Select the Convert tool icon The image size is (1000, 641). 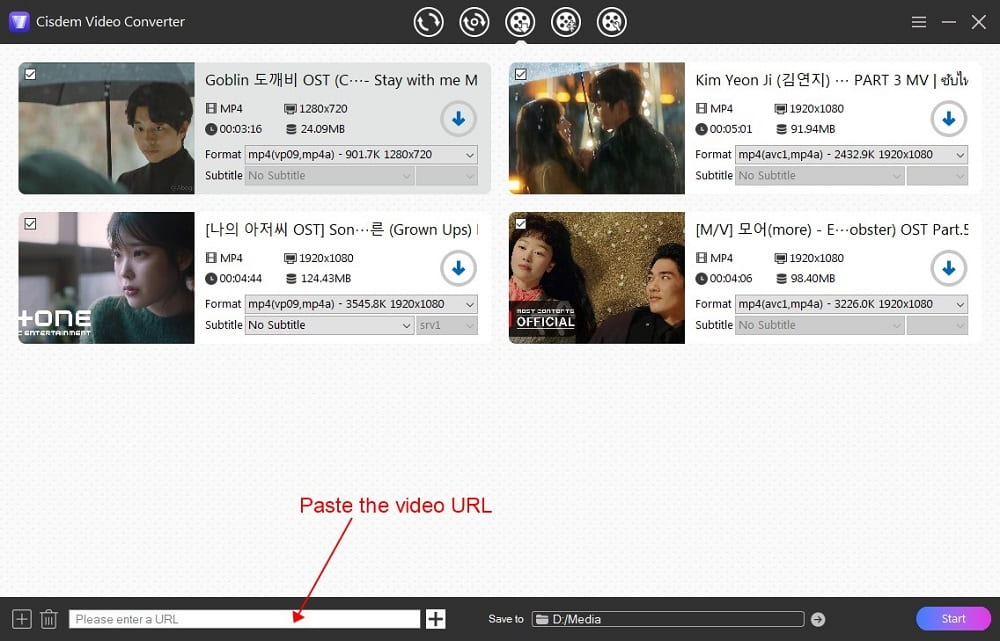pos(428,21)
